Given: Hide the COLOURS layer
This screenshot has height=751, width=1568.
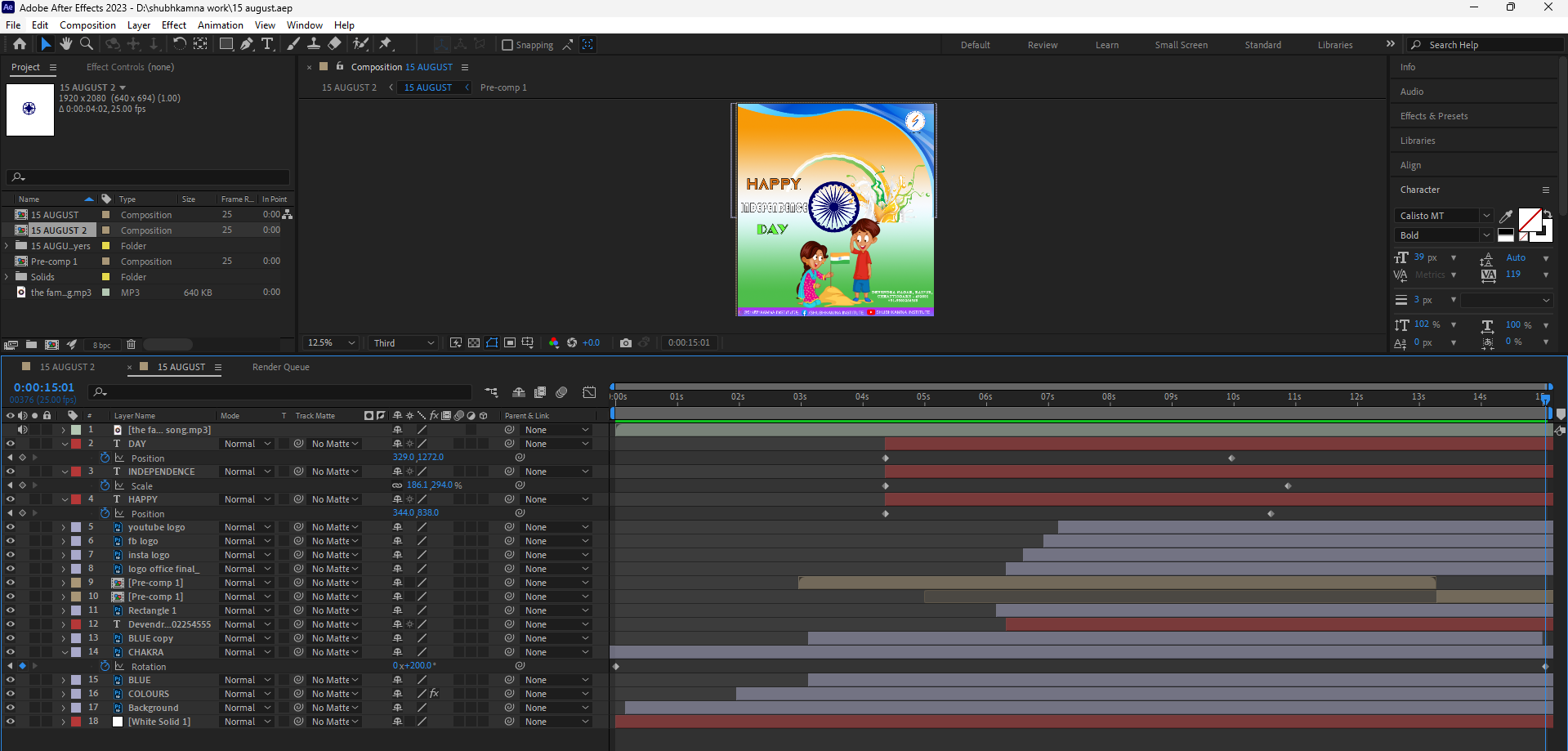Looking at the screenshot, I should pos(11,694).
